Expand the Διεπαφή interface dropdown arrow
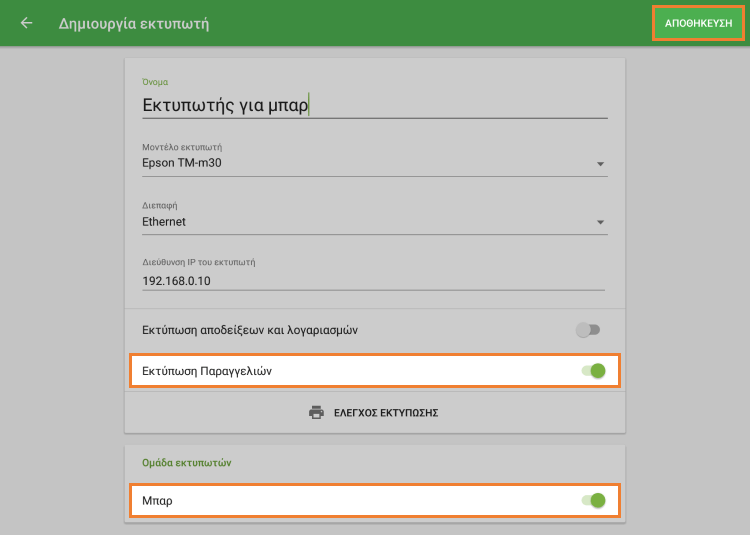The image size is (750, 535). (600, 222)
